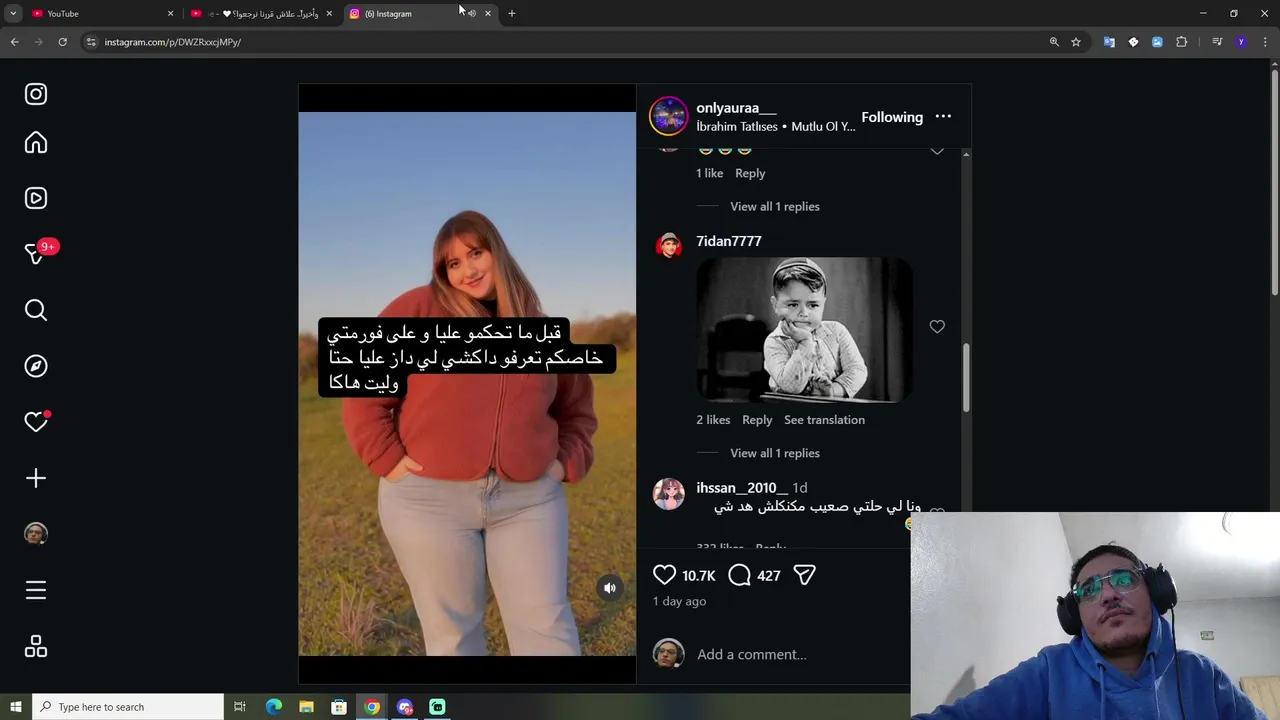This screenshot has height=720, width=1280.
Task: Like 7idan7777's comment with small heart
Action: (x=937, y=327)
